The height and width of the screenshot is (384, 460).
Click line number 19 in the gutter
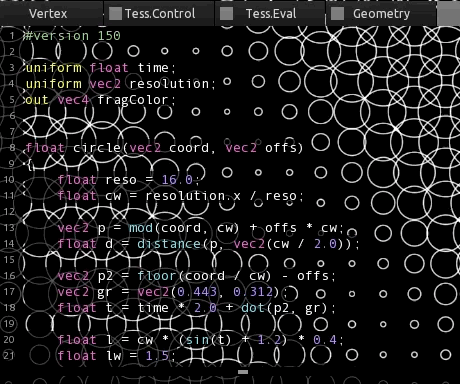(x=9, y=324)
